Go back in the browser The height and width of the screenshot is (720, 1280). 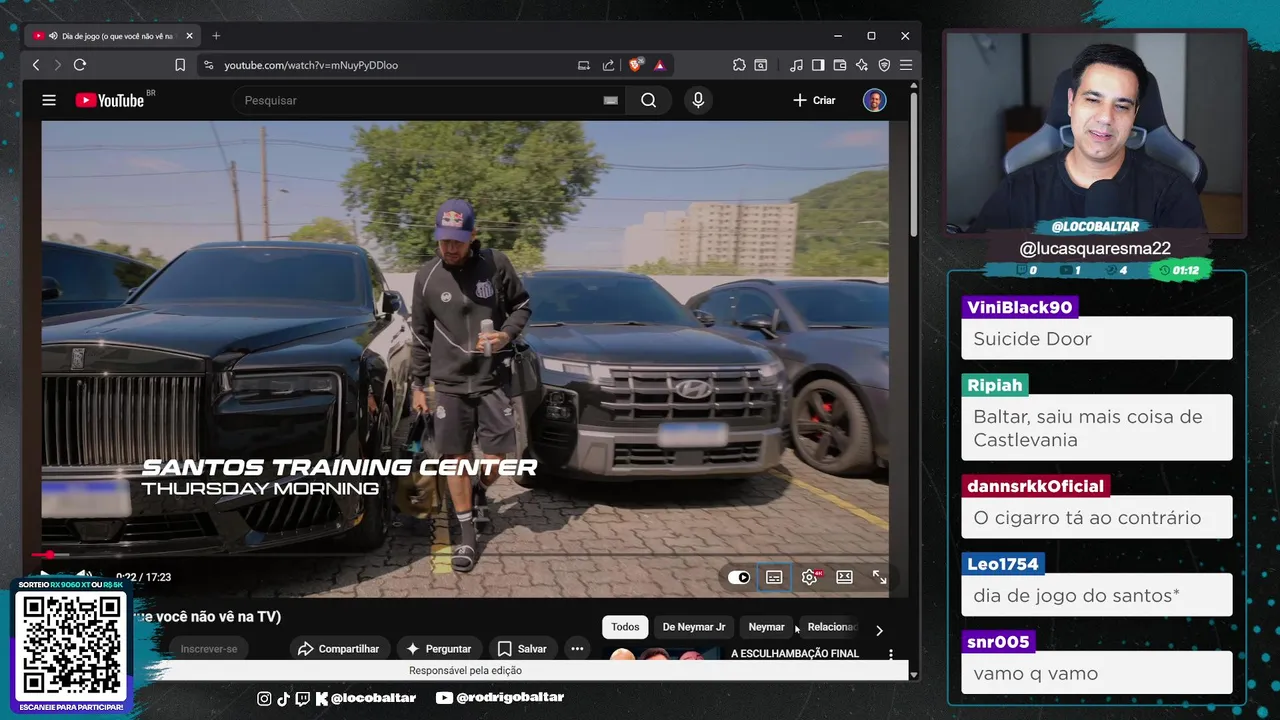[x=36, y=65]
